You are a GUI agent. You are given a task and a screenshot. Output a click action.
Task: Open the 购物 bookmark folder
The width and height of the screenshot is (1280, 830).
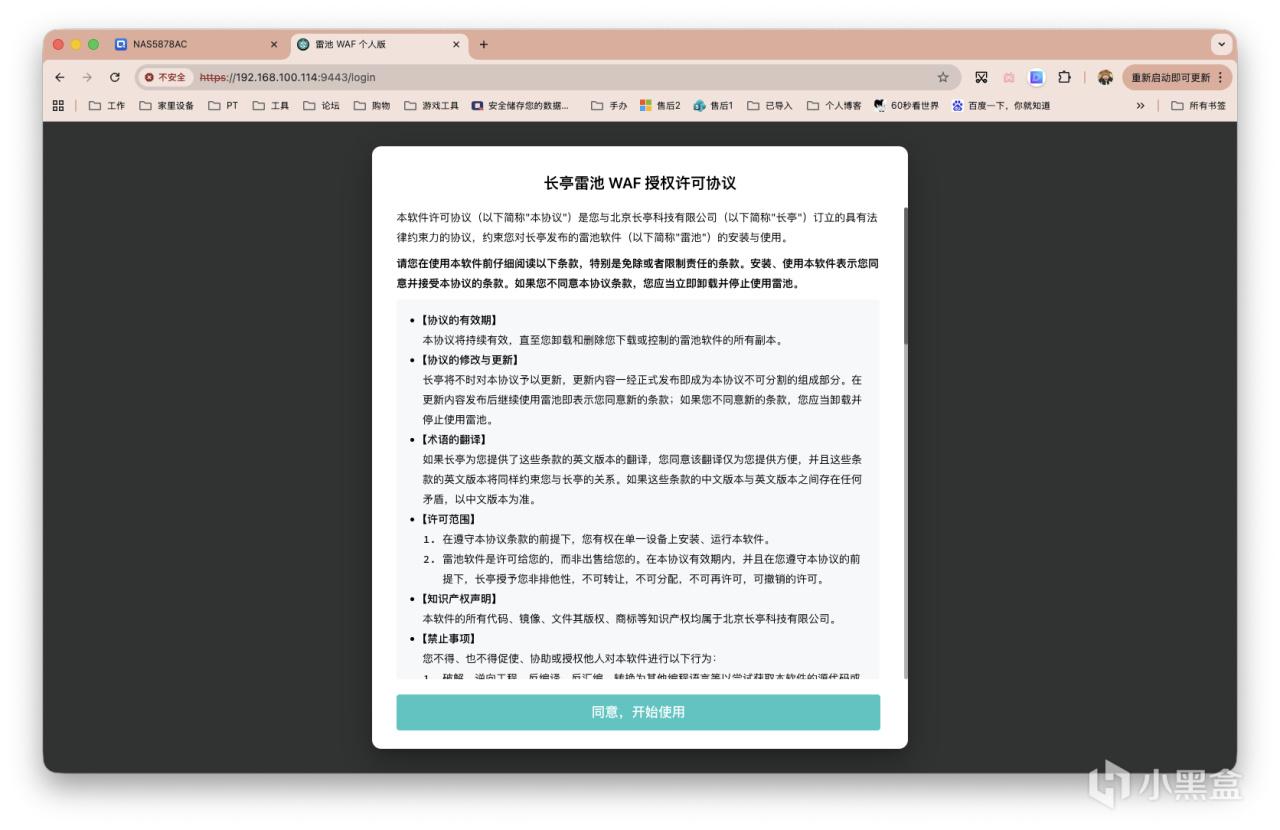371,105
